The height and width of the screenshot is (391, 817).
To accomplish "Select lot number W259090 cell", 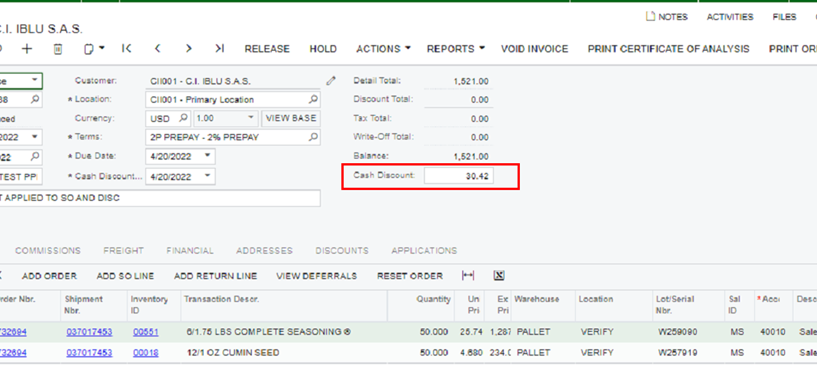I will [x=689, y=332].
